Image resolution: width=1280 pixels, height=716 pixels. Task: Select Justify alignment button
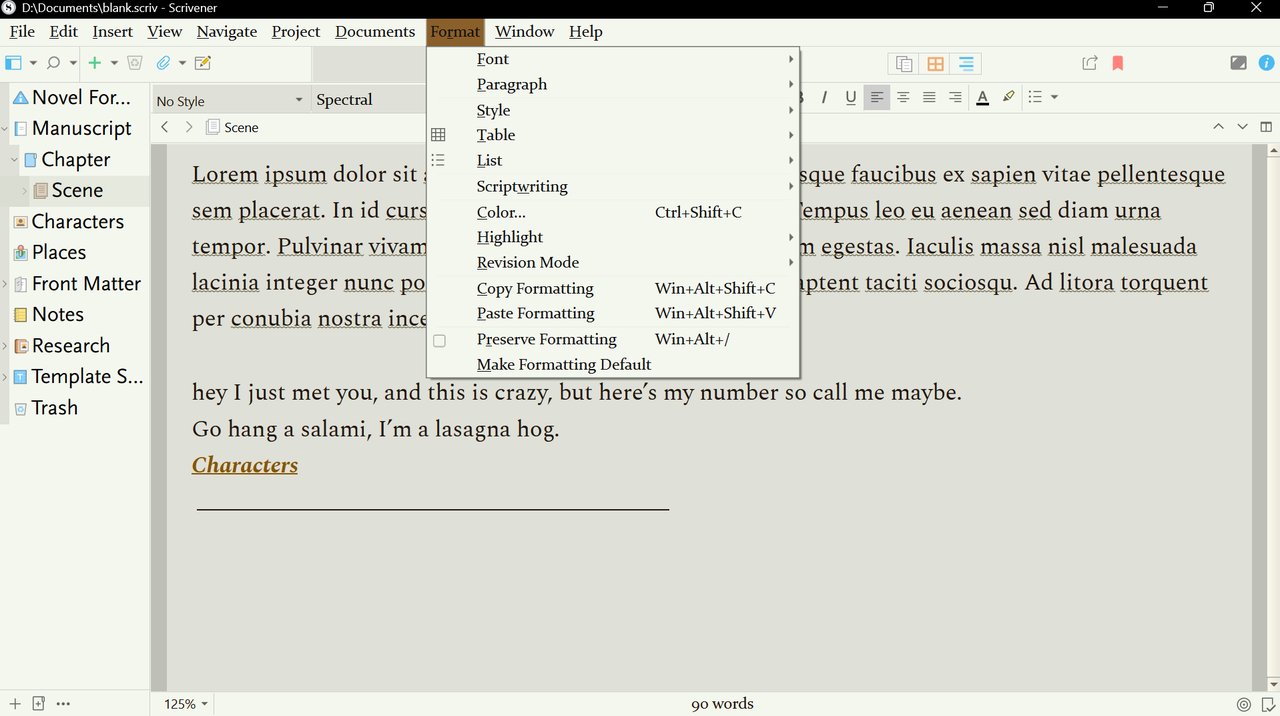click(x=929, y=97)
